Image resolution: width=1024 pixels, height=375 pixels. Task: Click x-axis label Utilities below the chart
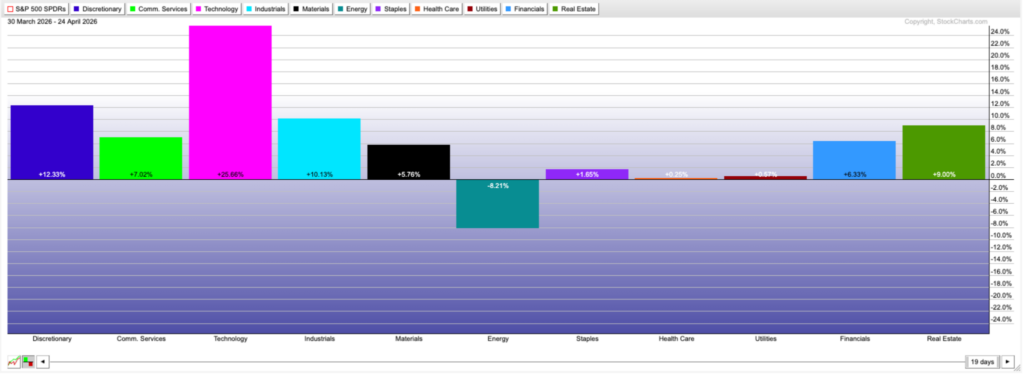pos(765,338)
